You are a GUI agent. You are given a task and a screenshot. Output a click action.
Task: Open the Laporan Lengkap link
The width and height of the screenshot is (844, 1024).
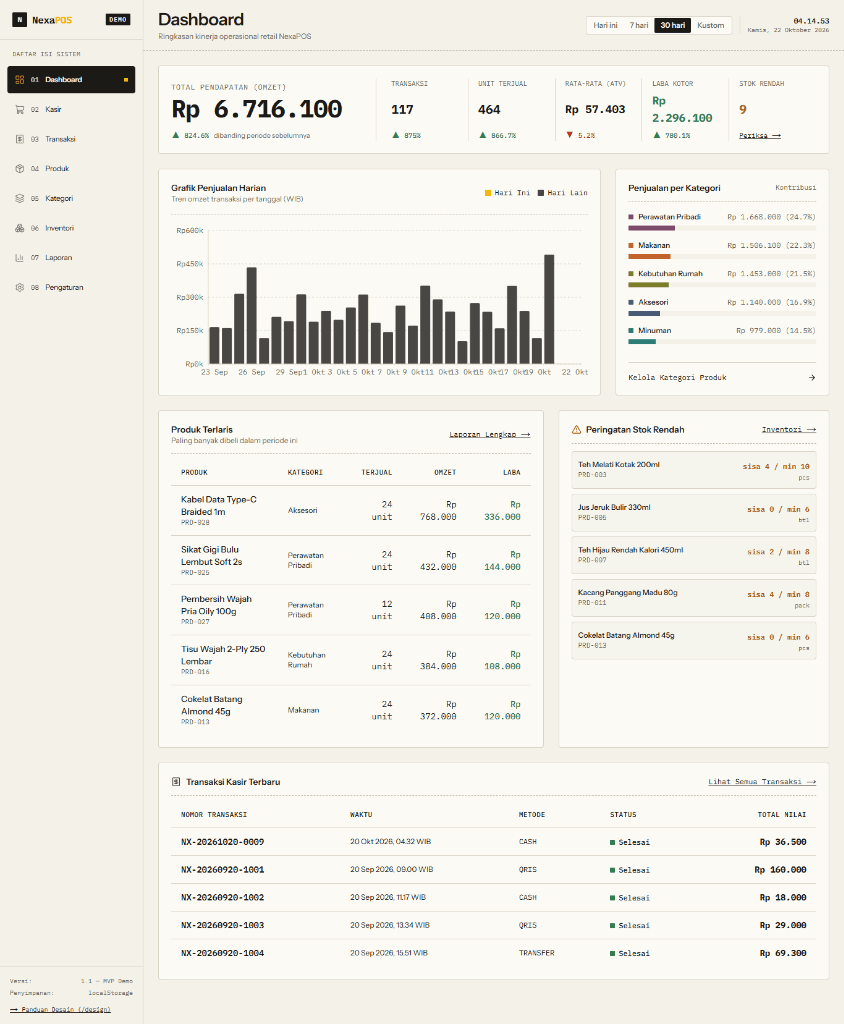coord(490,434)
